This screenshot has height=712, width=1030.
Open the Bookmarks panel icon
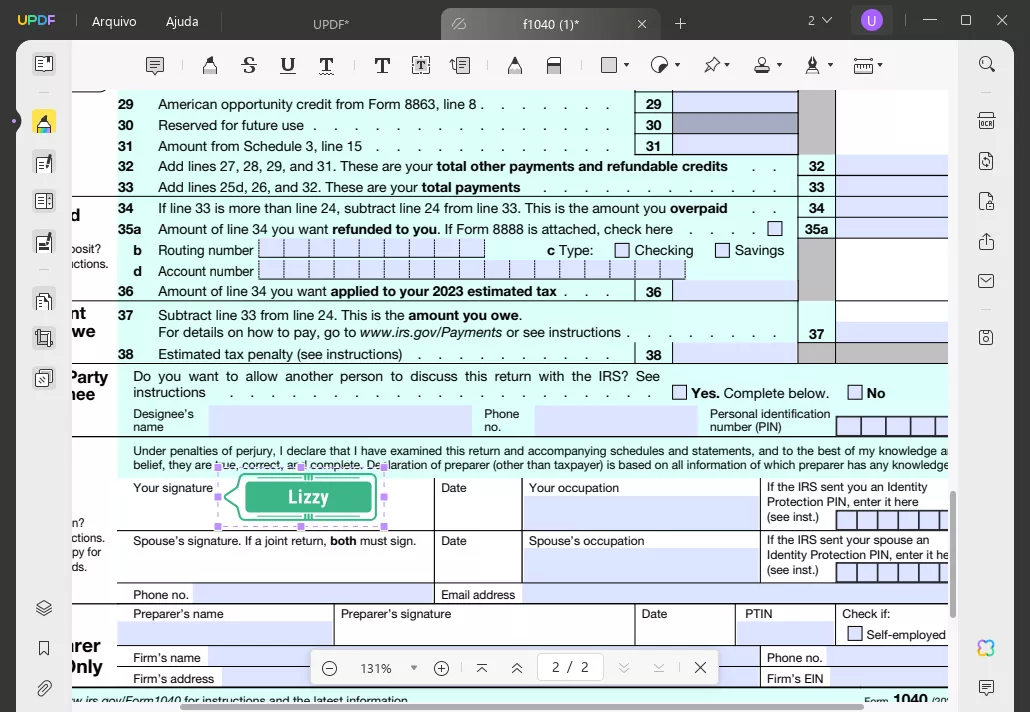44,648
